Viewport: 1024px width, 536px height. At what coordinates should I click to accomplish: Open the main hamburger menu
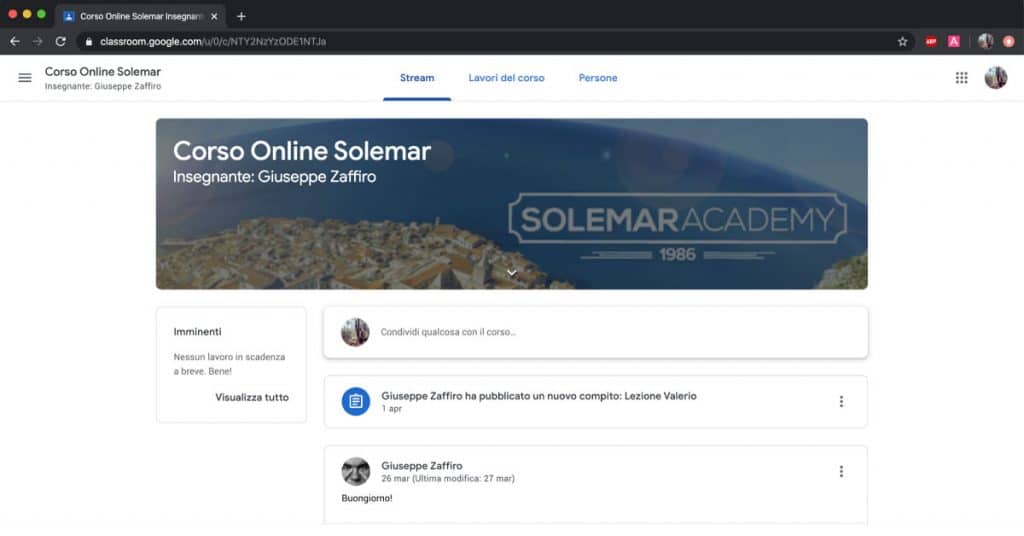(25, 78)
